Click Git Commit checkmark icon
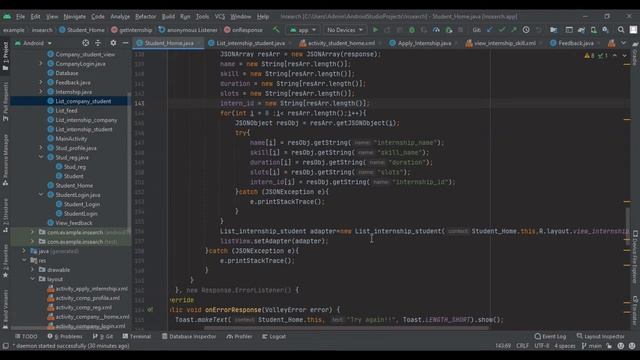The image size is (640, 360). pos(502,30)
